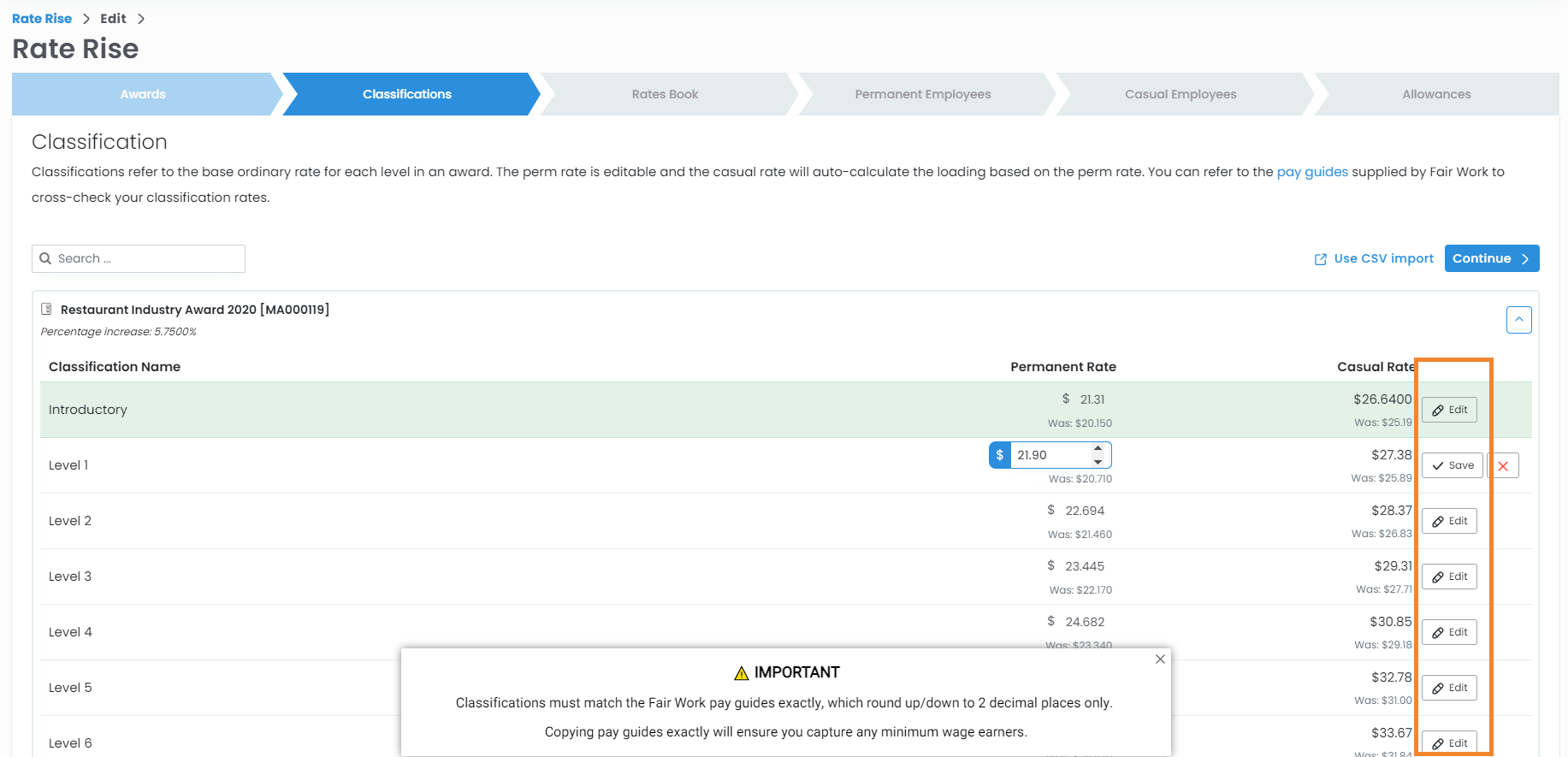Click the Continue button
Viewport: 1568px width, 757px height.
click(1491, 258)
